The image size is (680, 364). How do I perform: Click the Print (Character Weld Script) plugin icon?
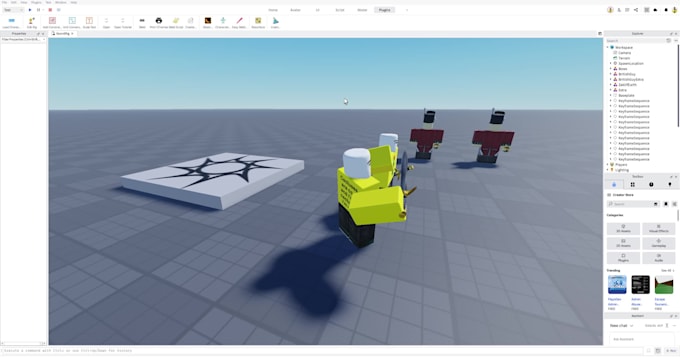(159, 22)
